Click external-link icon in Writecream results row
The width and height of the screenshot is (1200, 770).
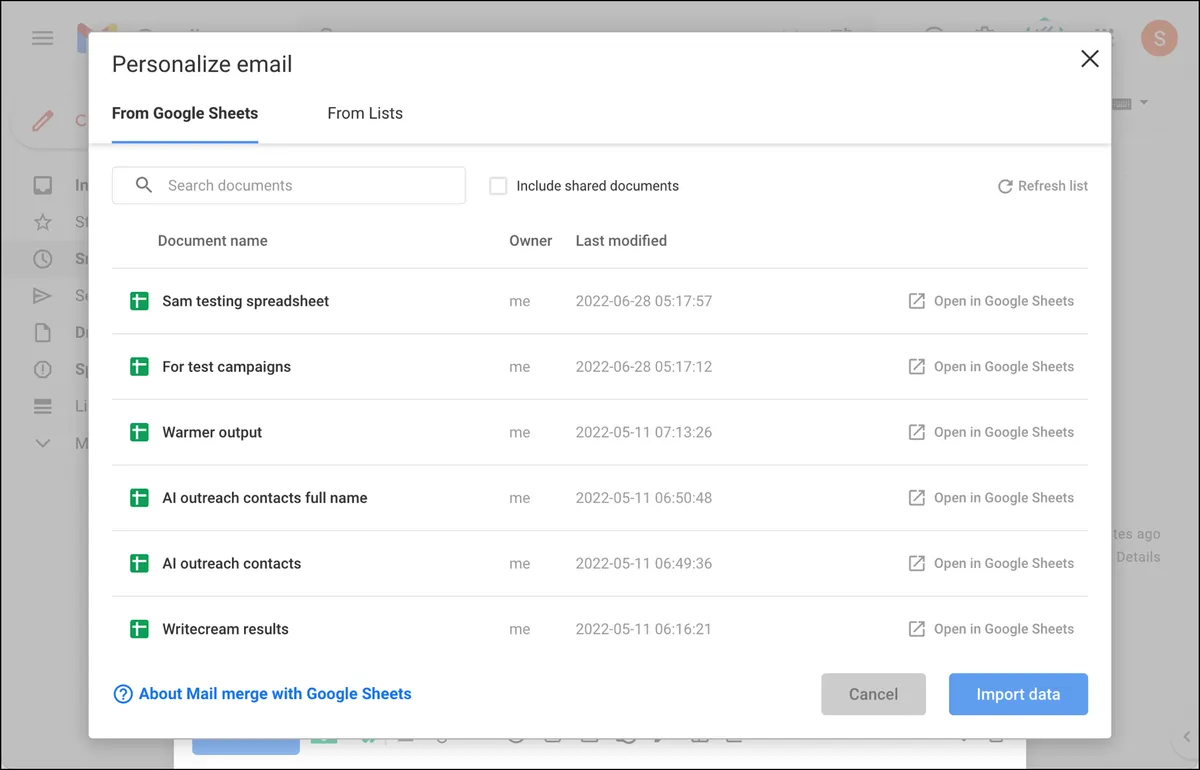pyautogui.click(x=916, y=629)
